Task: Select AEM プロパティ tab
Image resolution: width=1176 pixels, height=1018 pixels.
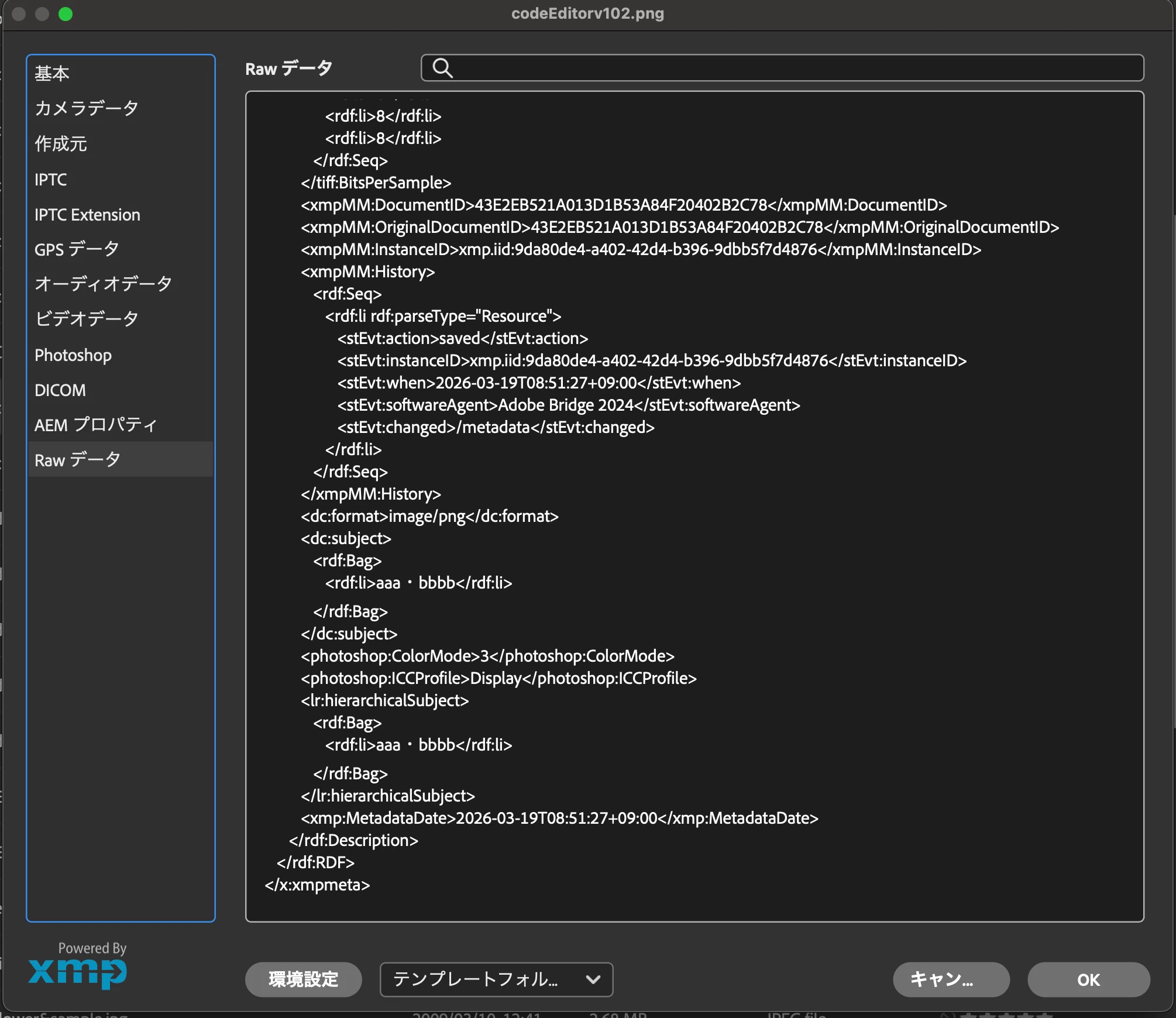Action: point(95,425)
